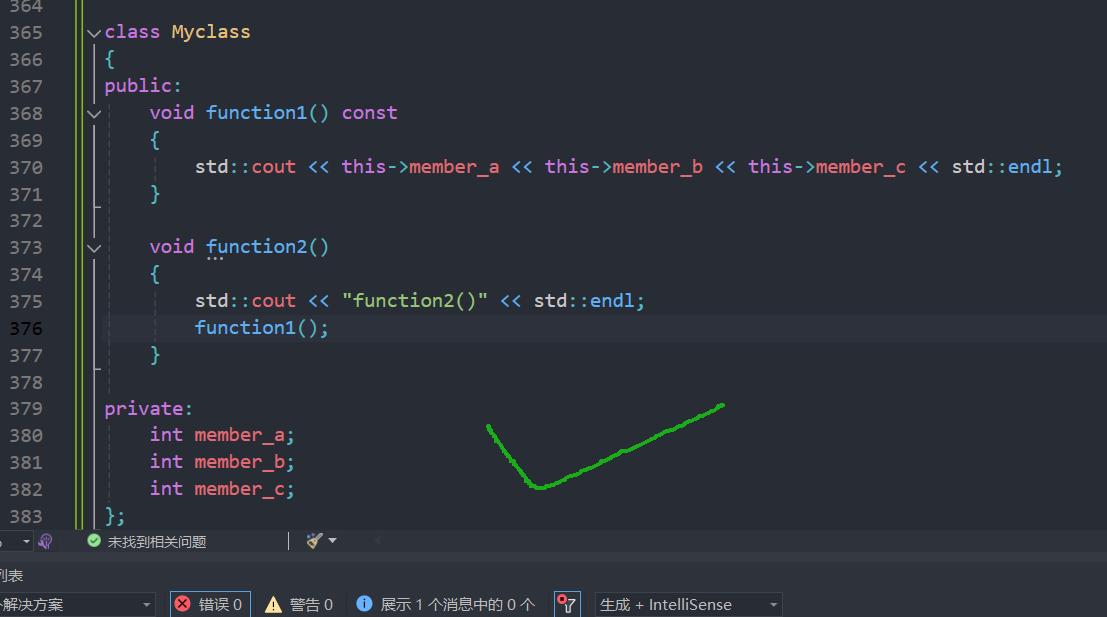This screenshot has width=1107, height=617.
Task: Click the filter icon beside the IntelliSense dropdown
Action: pos(566,602)
